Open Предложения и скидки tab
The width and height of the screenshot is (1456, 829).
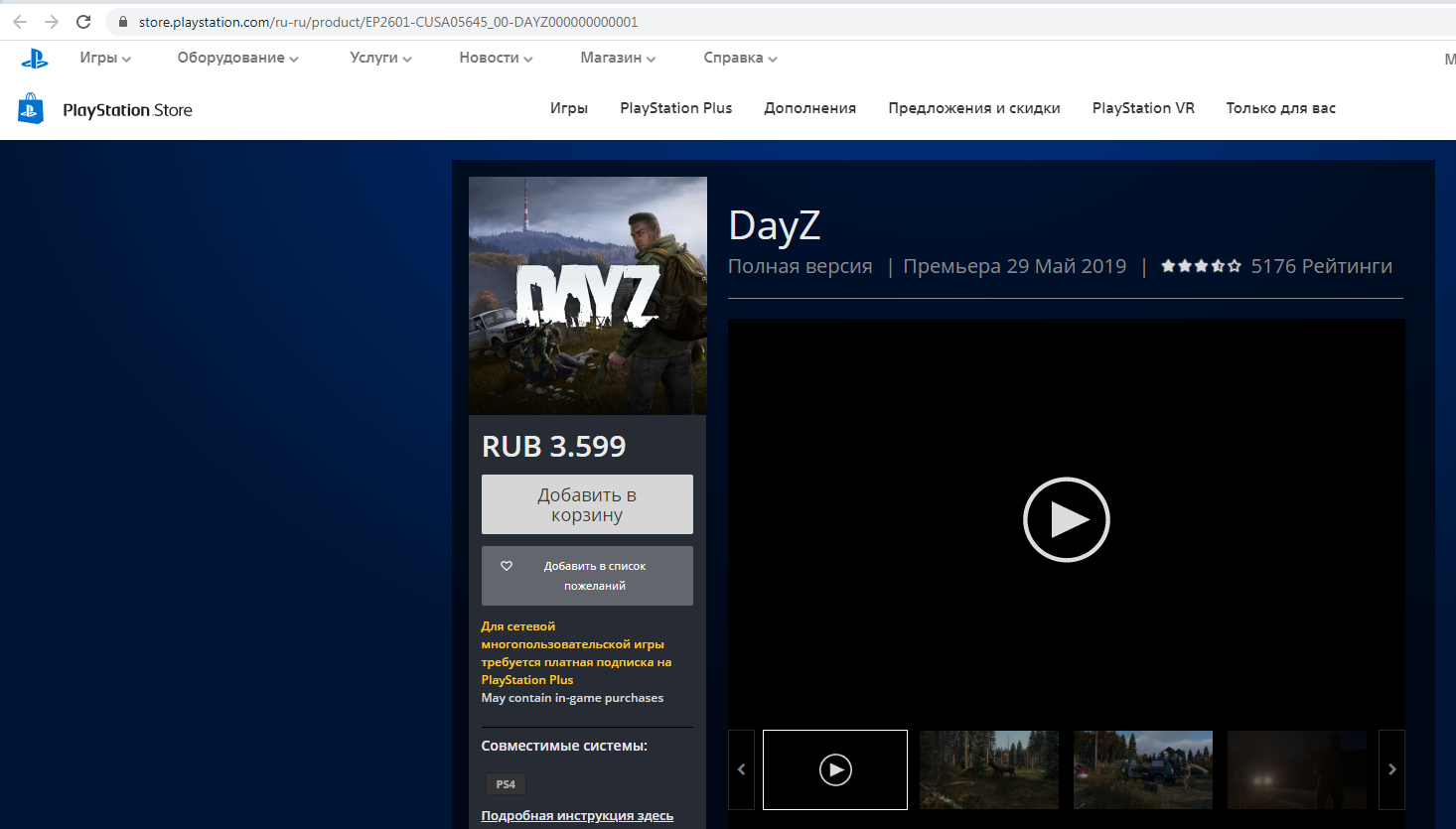coord(974,108)
